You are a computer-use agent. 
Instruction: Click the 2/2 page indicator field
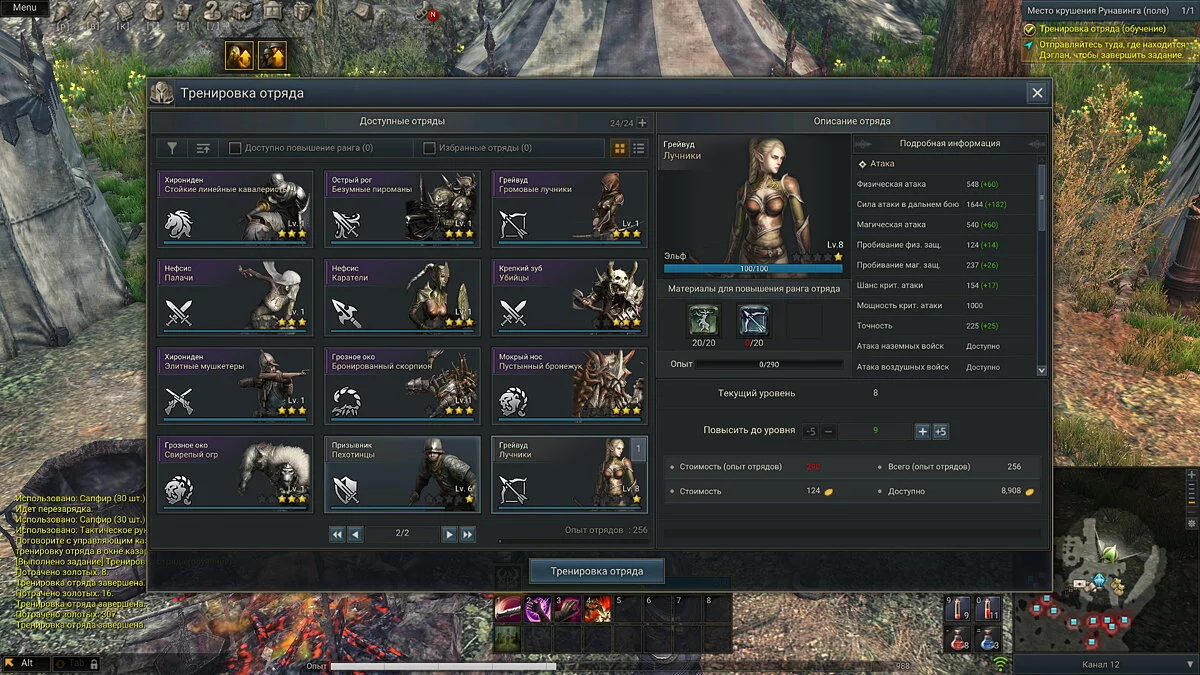[402, 534]
